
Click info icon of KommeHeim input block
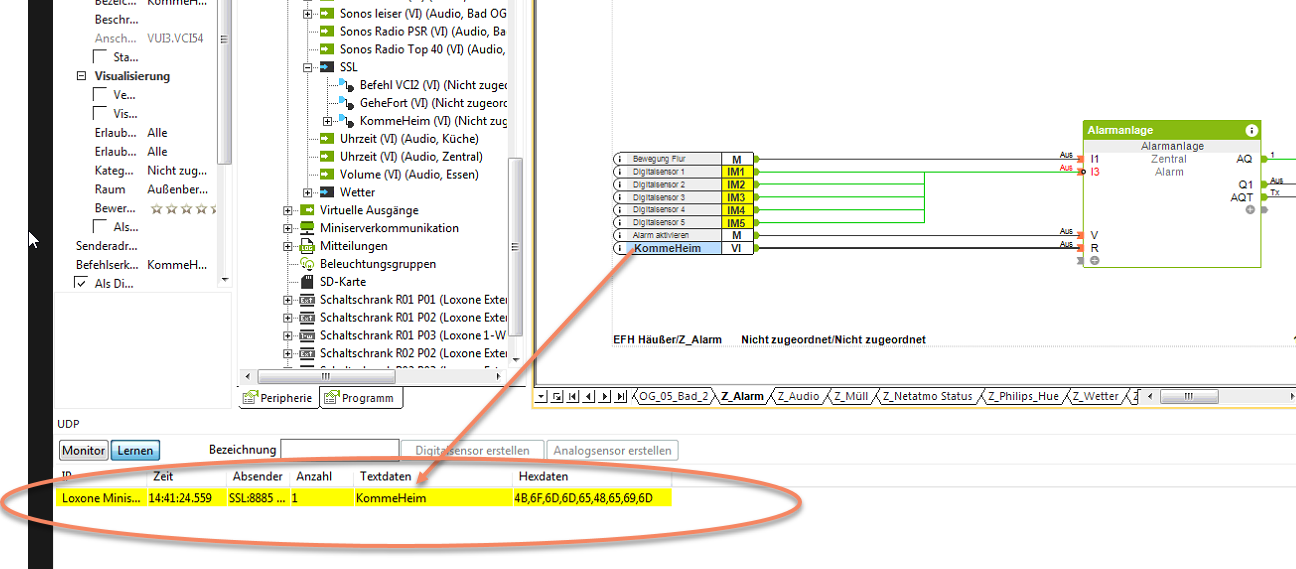pos(620,248)
